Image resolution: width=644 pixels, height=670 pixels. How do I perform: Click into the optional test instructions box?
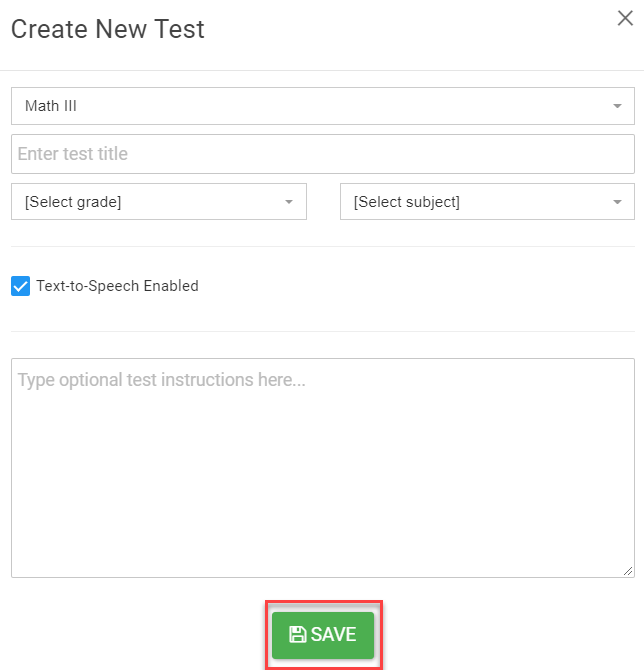[x=323, y=468]
